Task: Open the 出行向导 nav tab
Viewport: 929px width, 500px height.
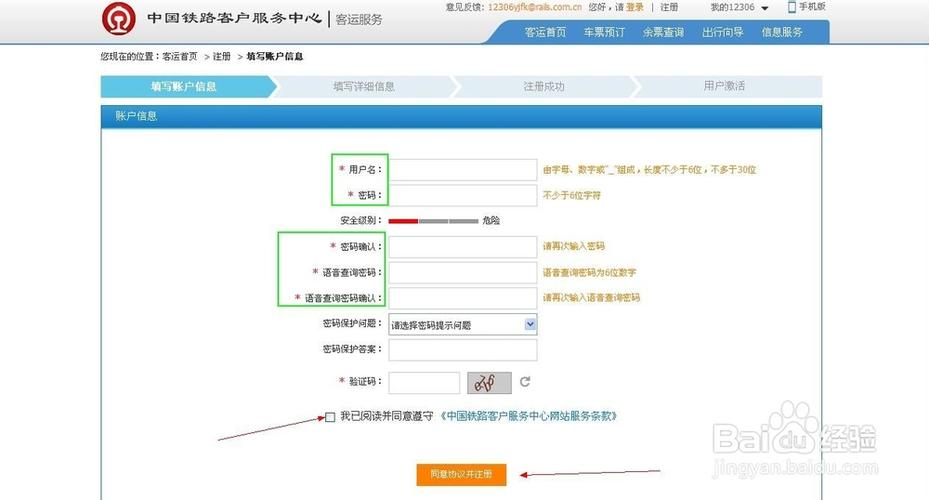Action: (x=723, y=33)
